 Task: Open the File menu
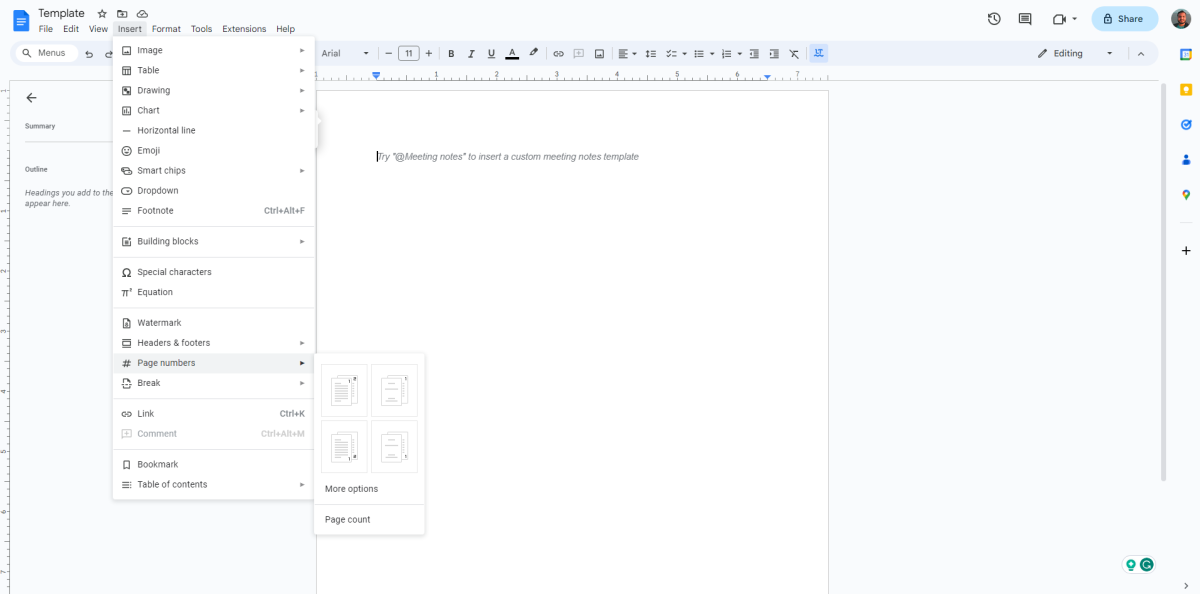(46, 29)
